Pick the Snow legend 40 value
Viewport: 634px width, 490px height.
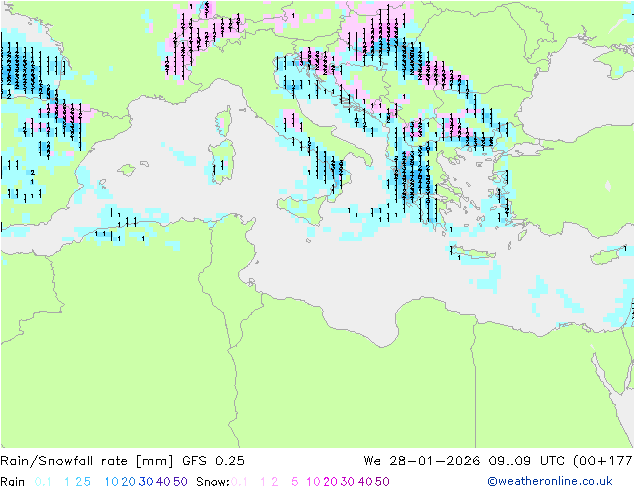[x=365, y=482]
